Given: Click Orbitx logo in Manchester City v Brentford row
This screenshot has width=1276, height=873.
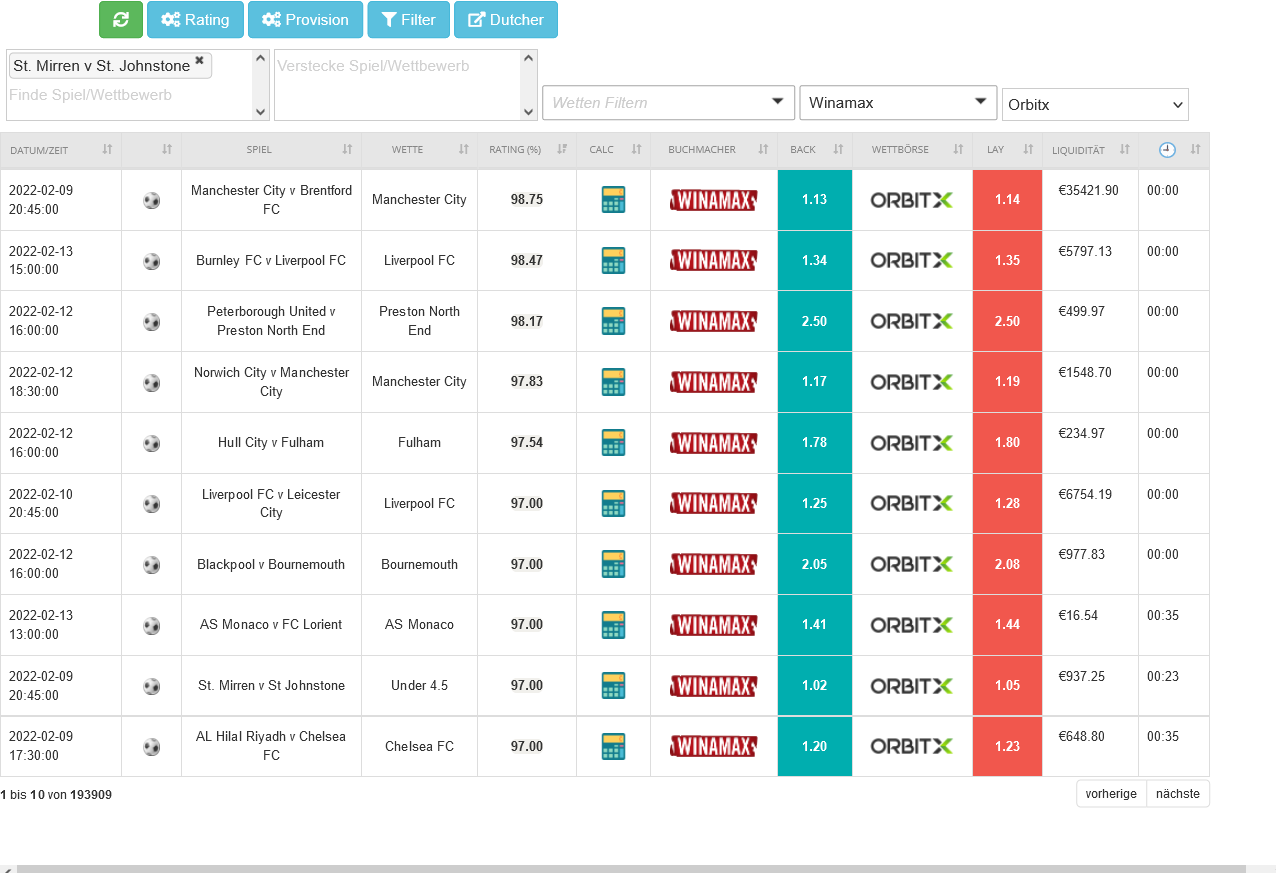Looking at the screenshot, I should coord(911,200).
